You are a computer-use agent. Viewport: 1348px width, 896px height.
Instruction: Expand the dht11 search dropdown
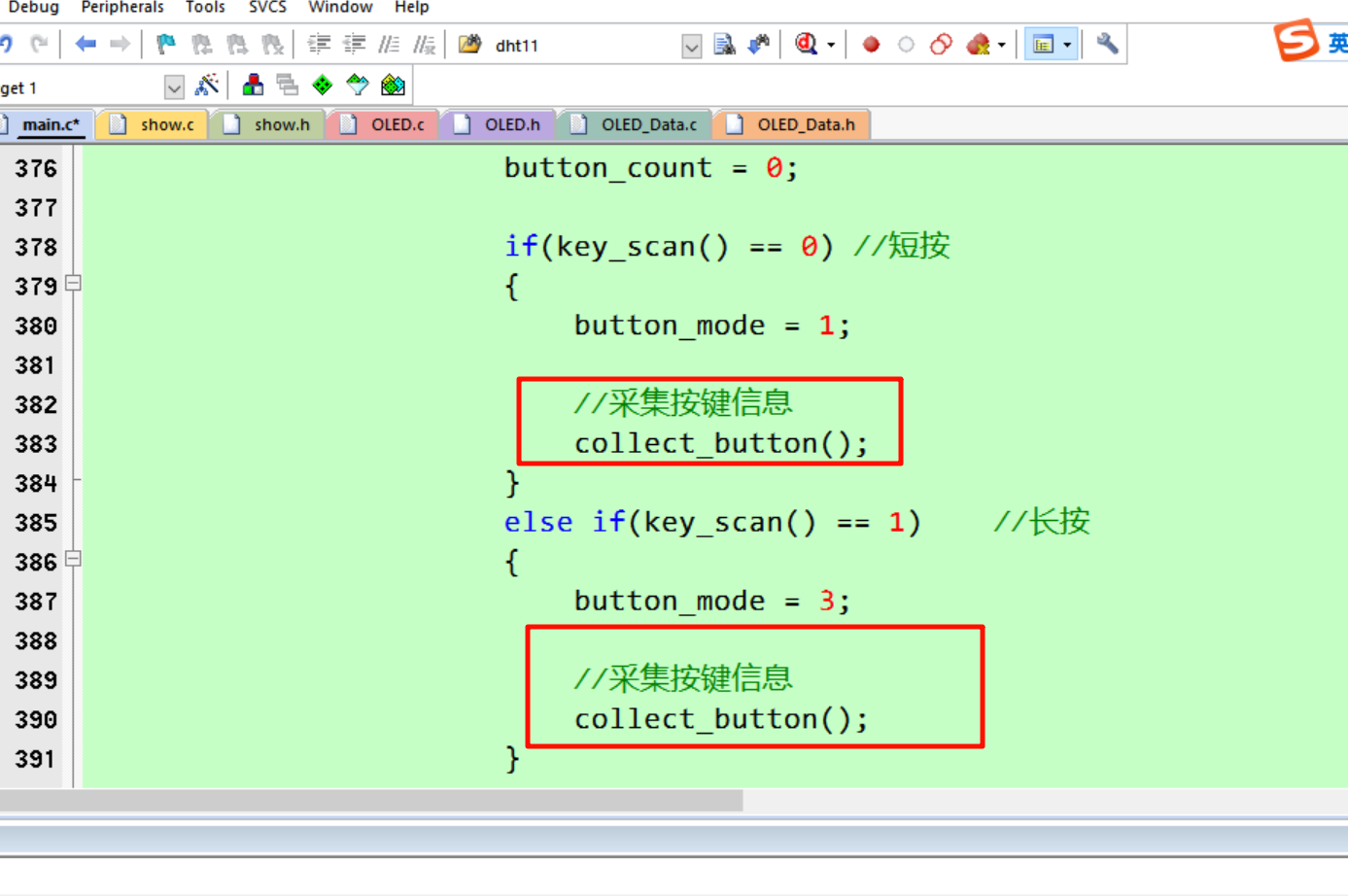(x=691, y=46)
